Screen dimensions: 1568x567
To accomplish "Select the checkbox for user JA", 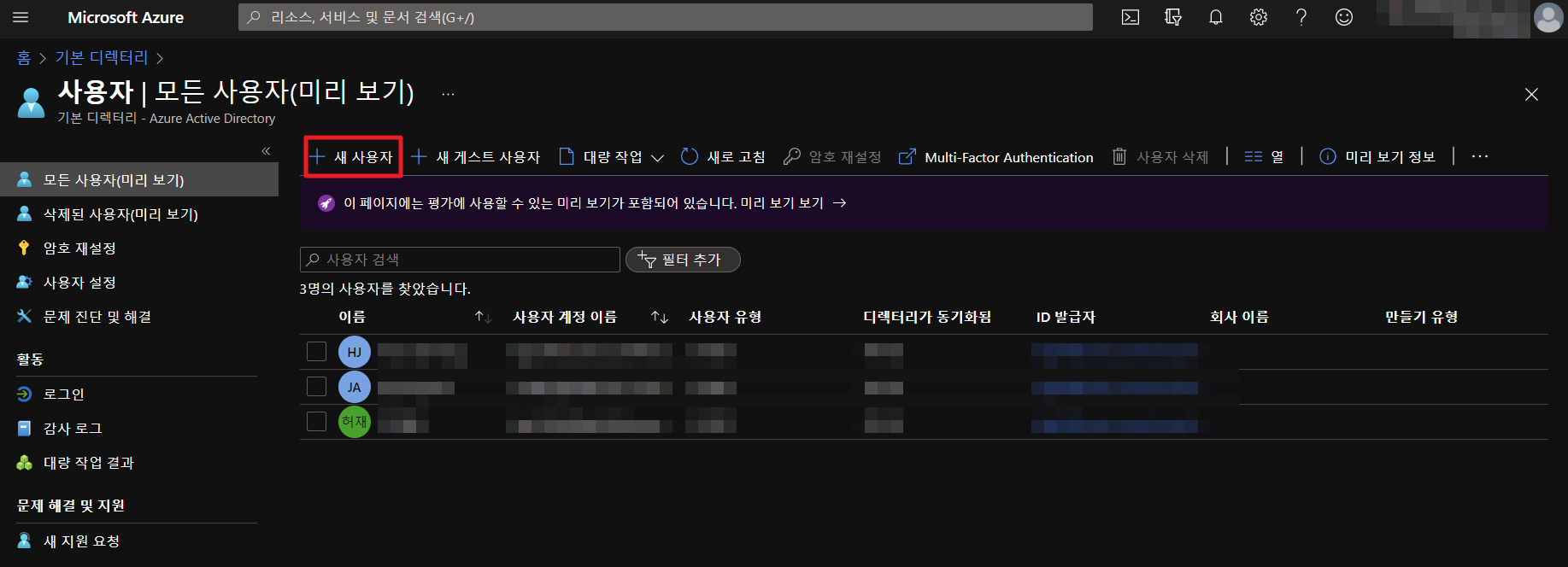I will pyautogui.click(x=316, y=386).
